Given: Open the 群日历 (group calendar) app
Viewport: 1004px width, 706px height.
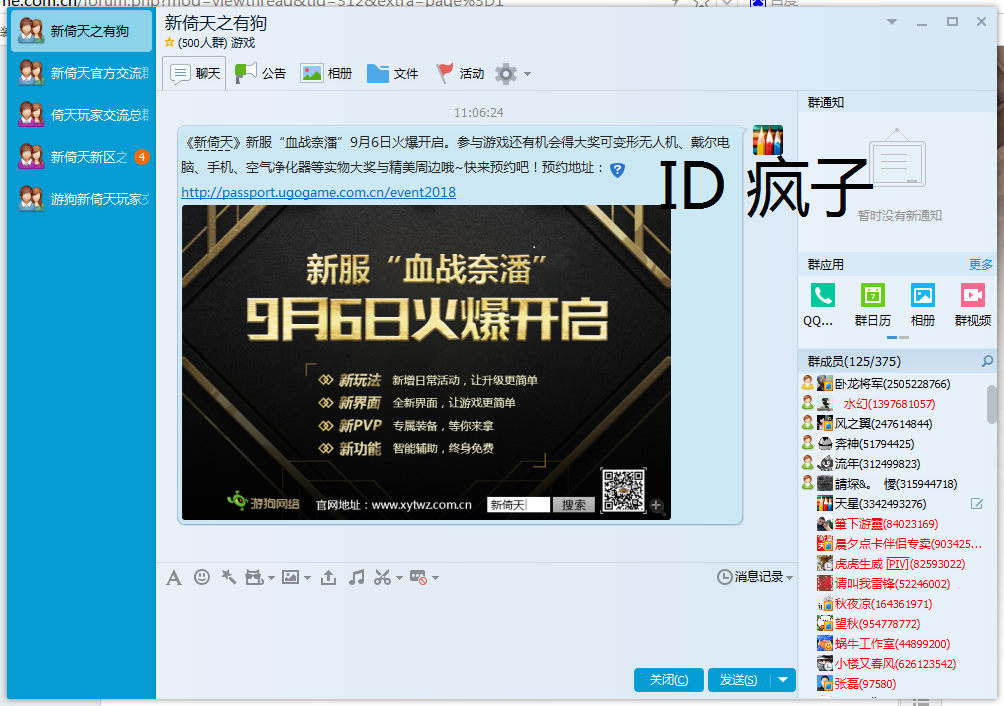Looking at the screenshot, I should pyautogui.click(x=871, y=295).
